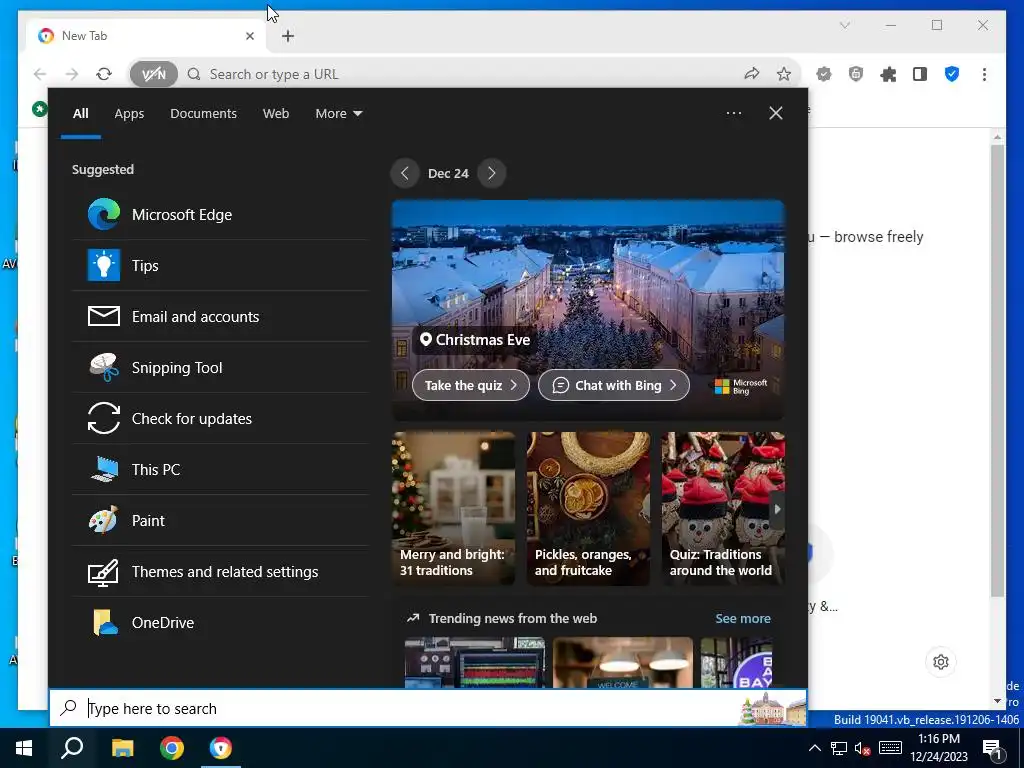1024x768 pixels.
Task: Open This PC
Action: [220, 470]
